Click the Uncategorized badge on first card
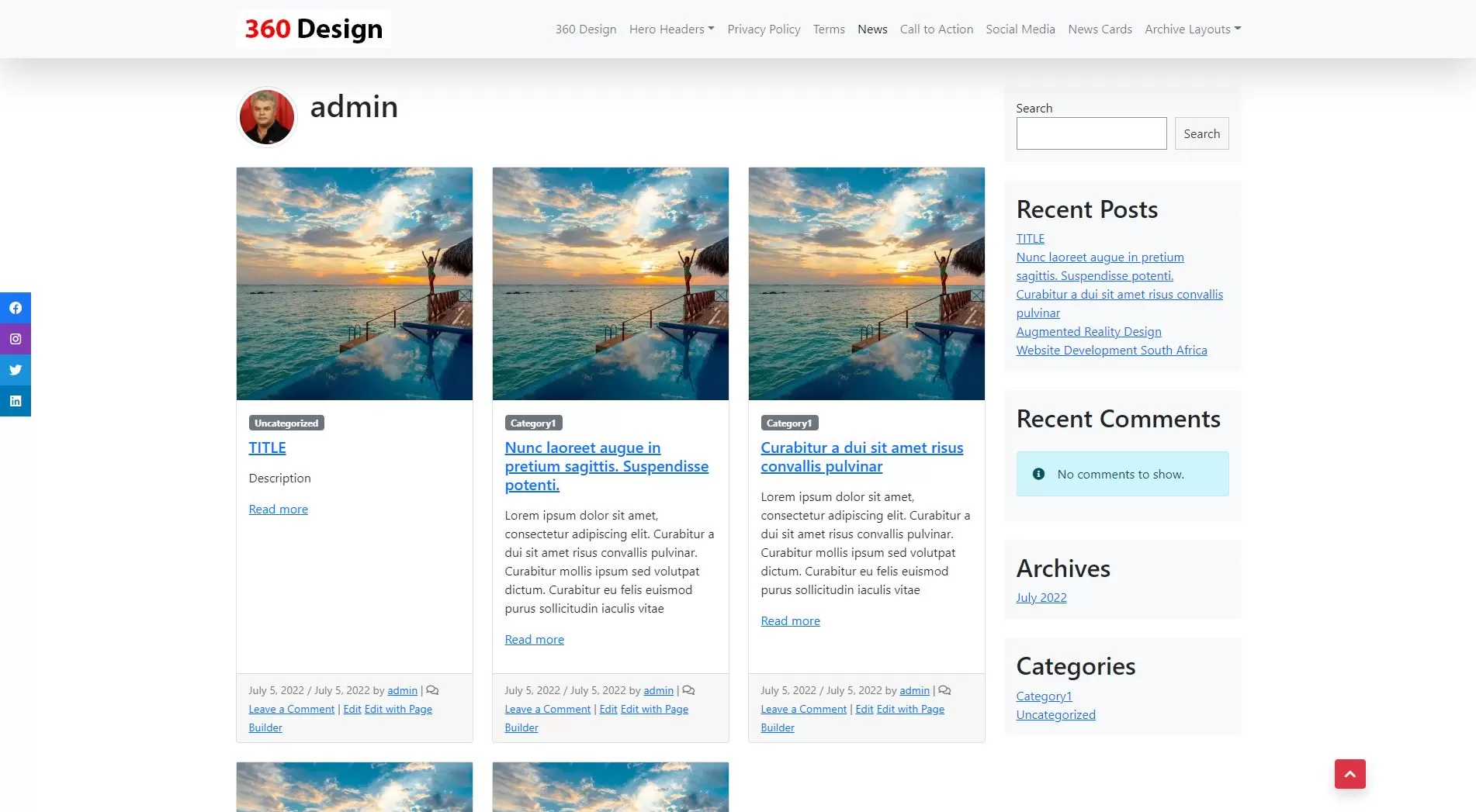This screenshot has height=812, width=1476. tap(286, 423)
